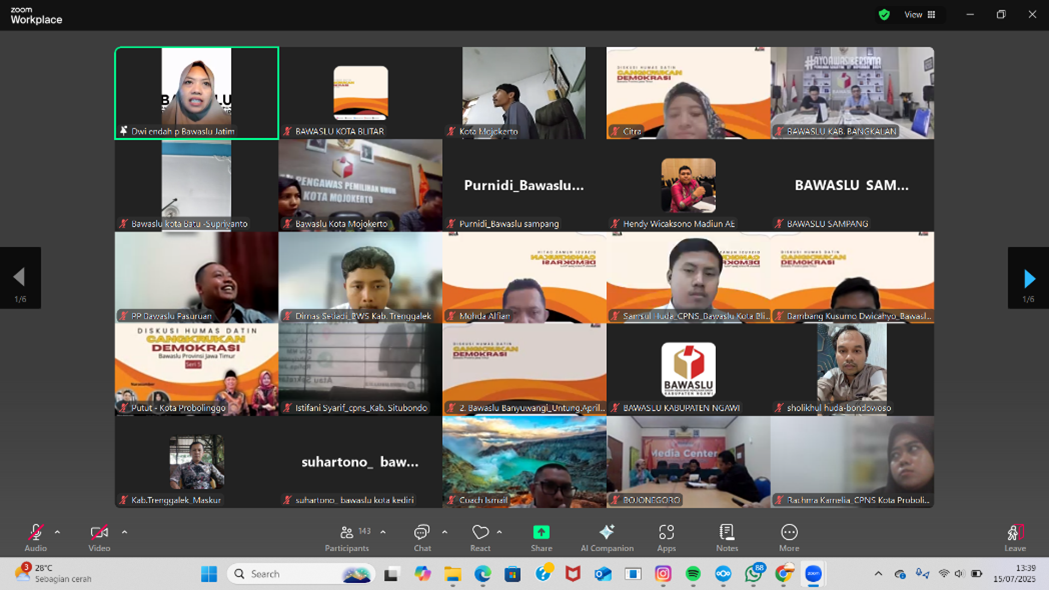
Task: Click Coach Ismail name label
Action: pos(484,500)
